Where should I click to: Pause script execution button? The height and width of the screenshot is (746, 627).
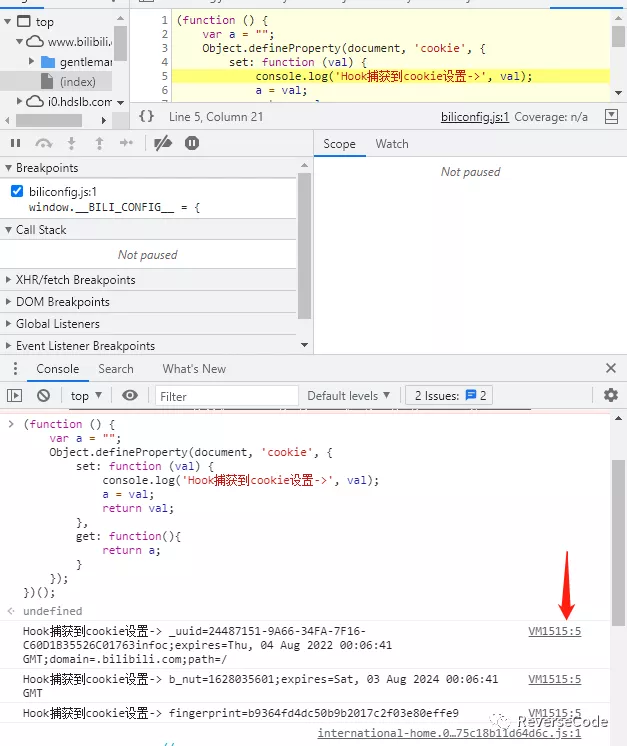[15, 143]
